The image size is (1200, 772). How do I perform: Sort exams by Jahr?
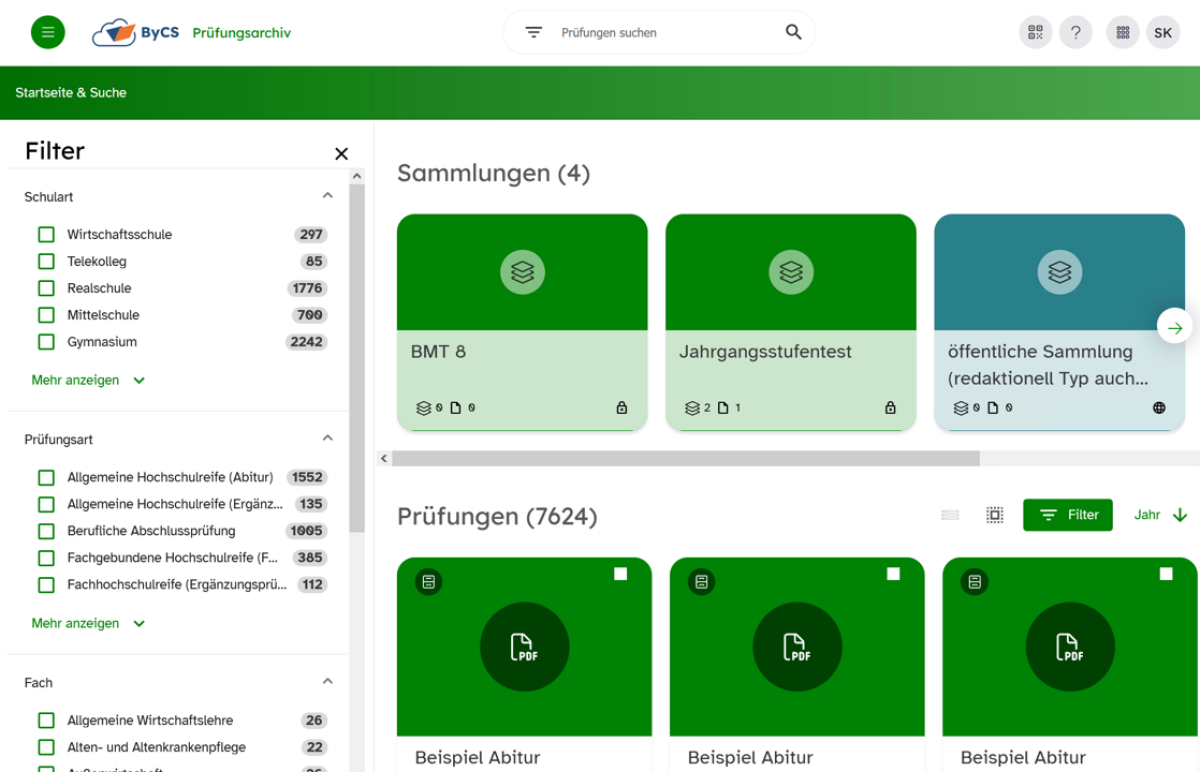pyautogui.click(x=1160, y=515)
